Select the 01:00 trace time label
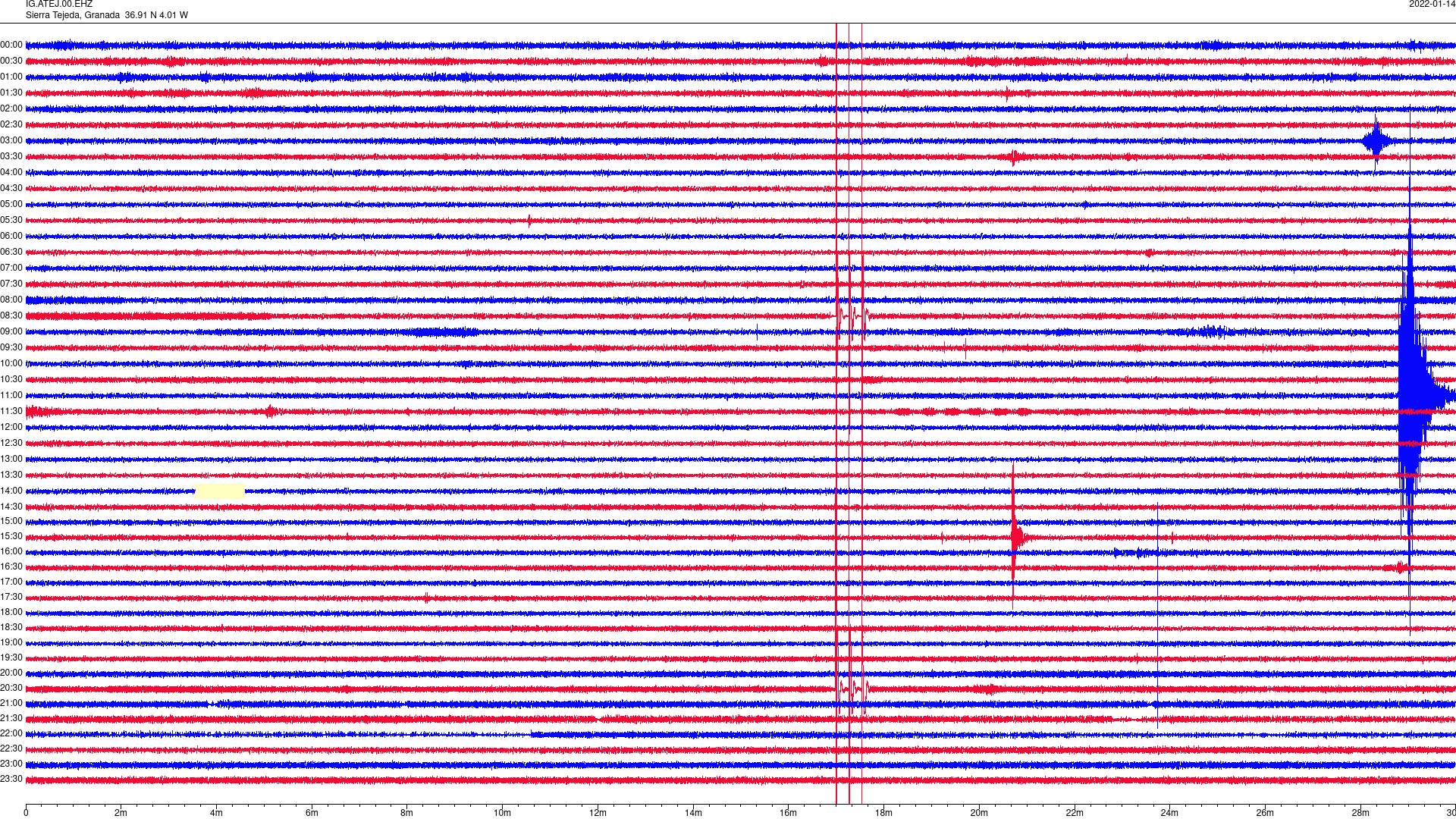 point(11,77)
